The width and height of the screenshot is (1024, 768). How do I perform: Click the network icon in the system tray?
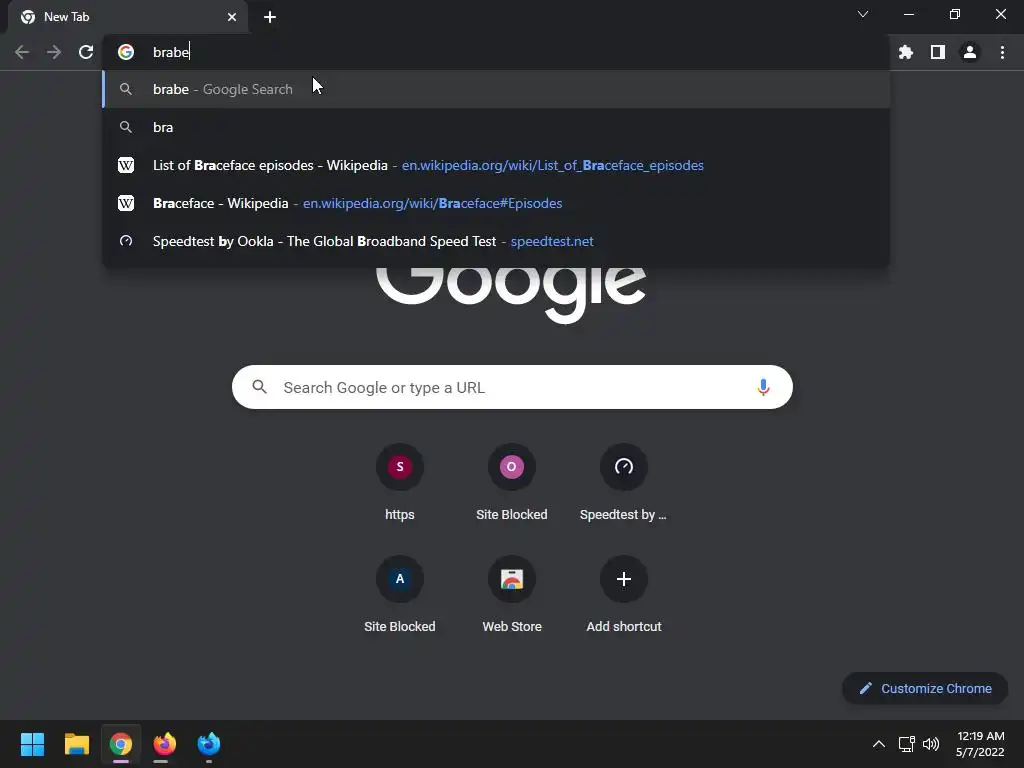pos(906,744)
